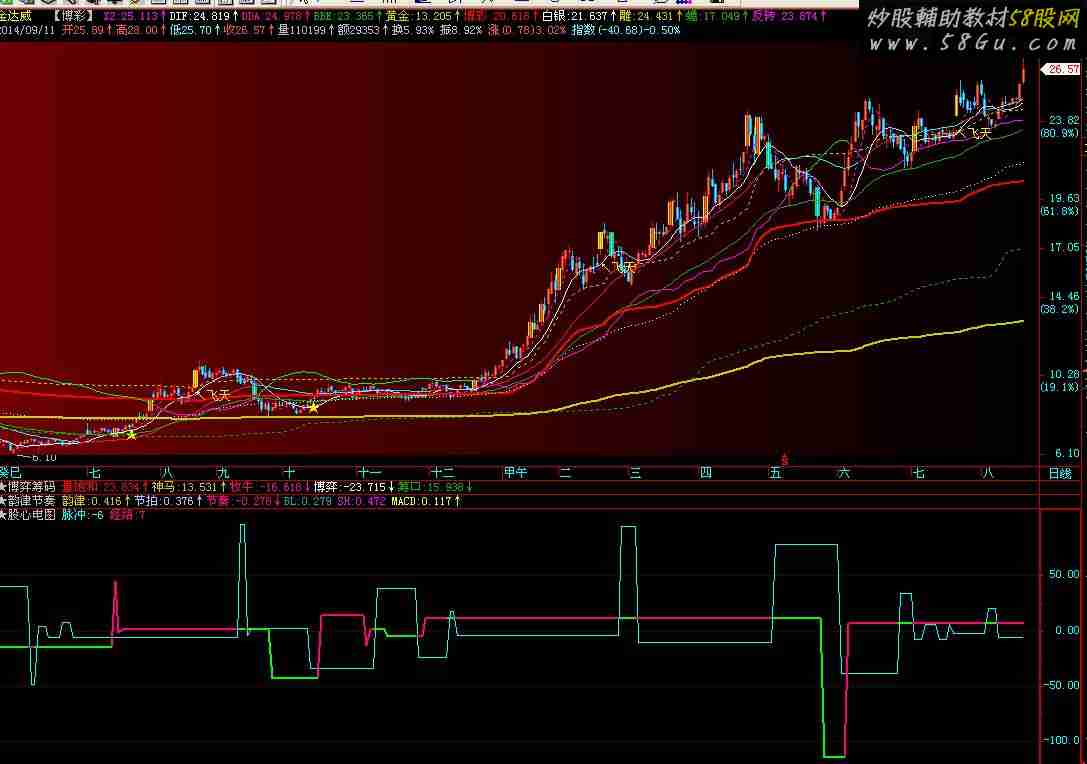Click the MACD:0.117 value
Image resolution: width=1087 pixels, height=764 pixels.
pyautogui.click(x=421, y=501)
